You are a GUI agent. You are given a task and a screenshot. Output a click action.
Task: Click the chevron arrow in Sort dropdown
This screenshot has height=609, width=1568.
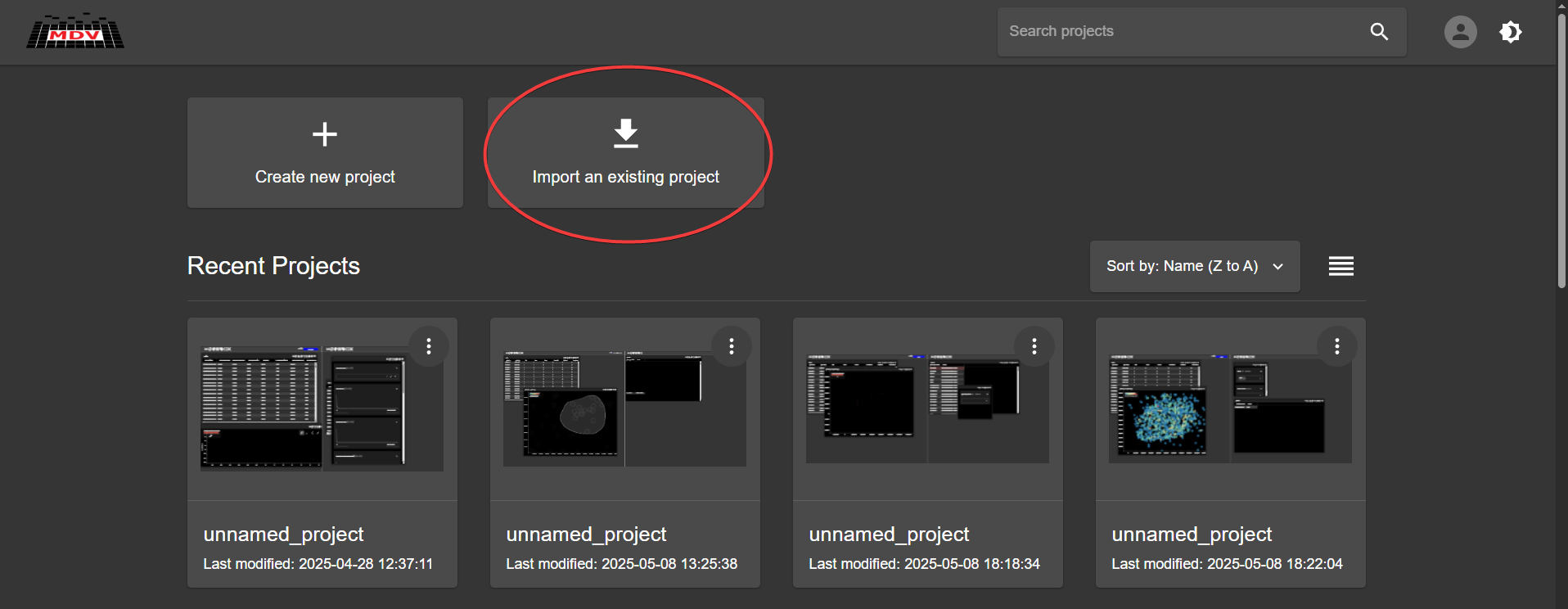point(1278,267)
